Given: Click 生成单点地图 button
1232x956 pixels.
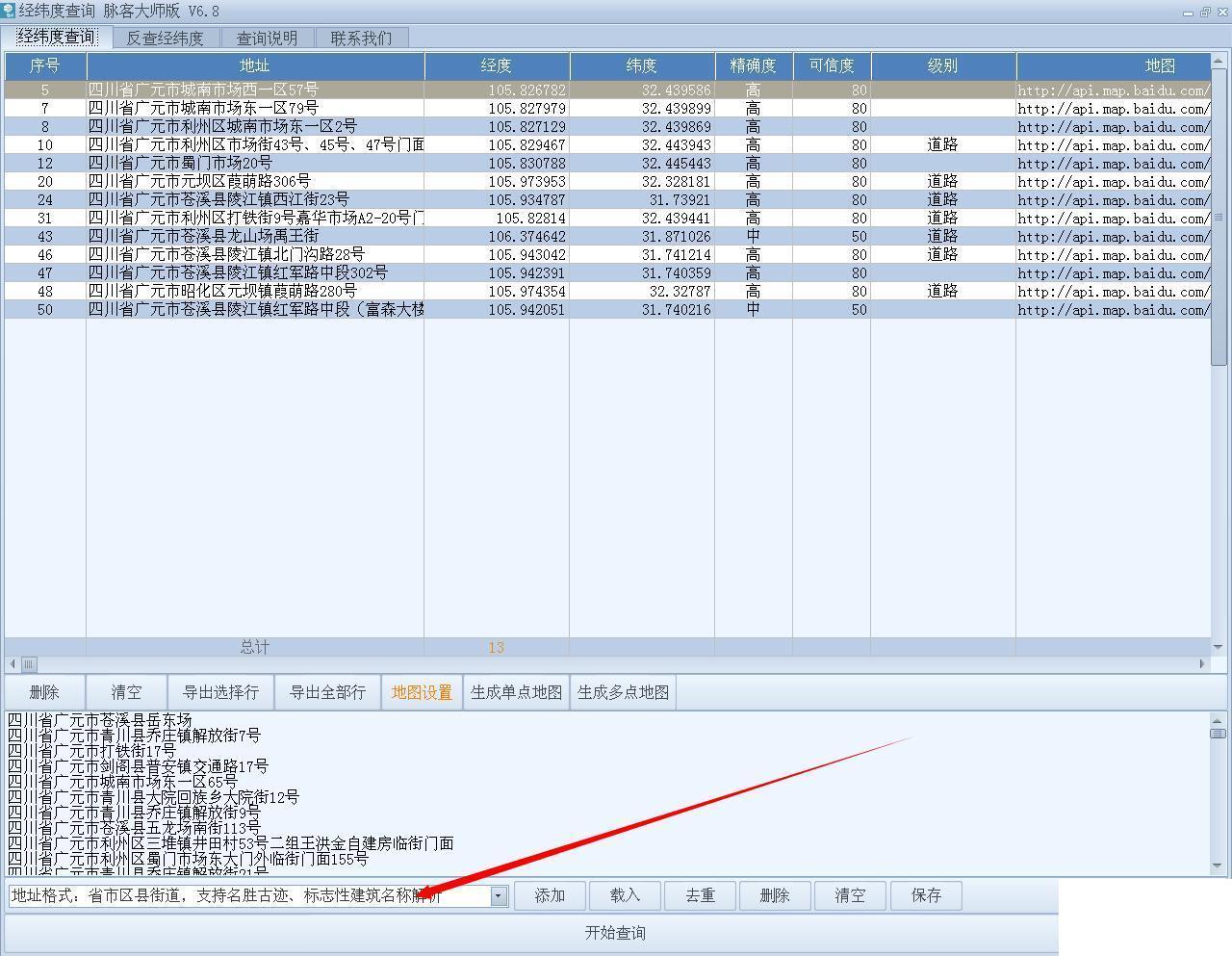Looking at the screenshot, I should pyautogui.click(x=517, y=692).
